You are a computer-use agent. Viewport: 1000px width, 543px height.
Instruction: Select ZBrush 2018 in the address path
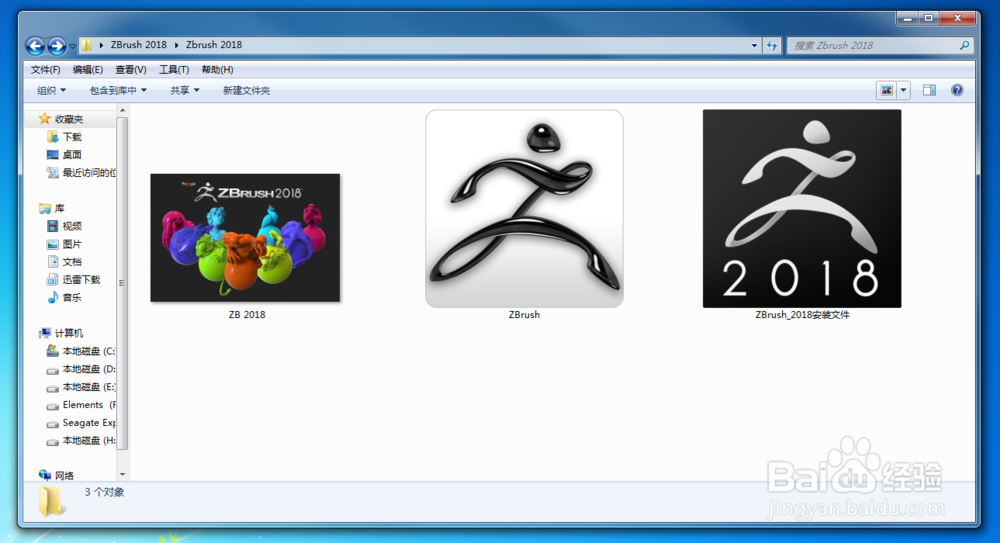point(138,45)
